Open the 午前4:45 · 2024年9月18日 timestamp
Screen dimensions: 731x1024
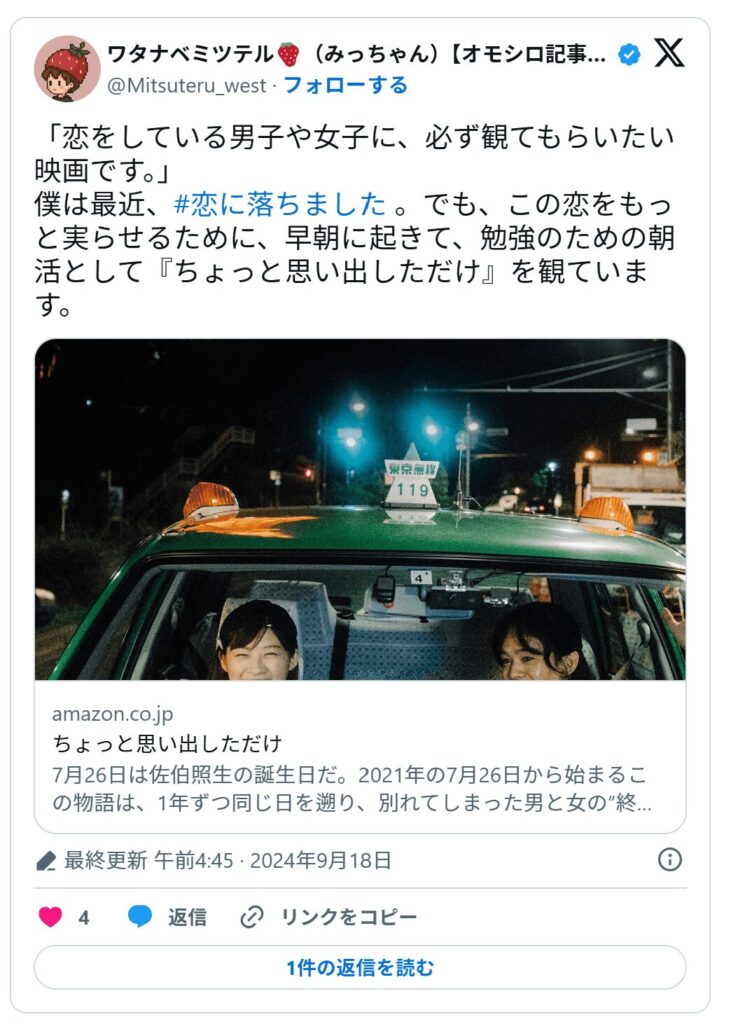[x=272, y=860]
